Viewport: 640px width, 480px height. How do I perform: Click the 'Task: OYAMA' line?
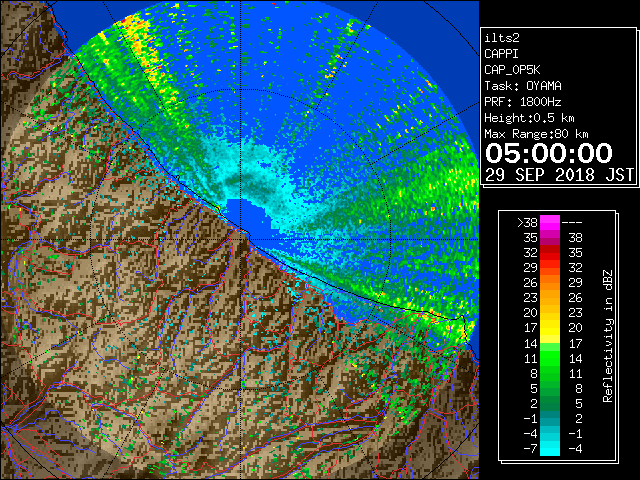(522, 86)
